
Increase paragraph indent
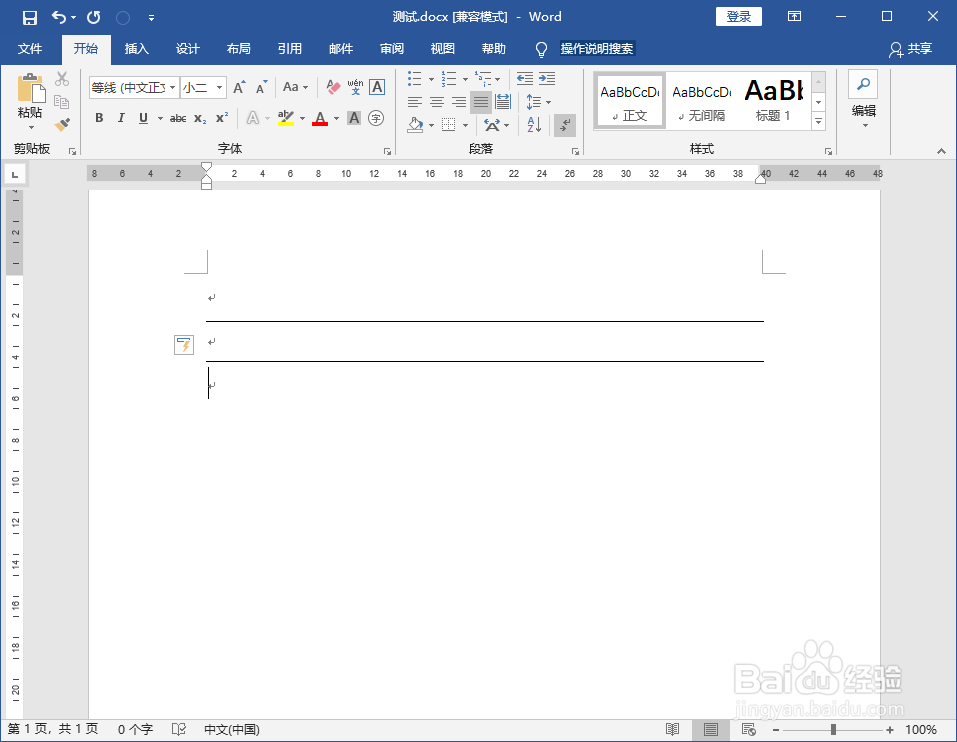click(547, 79)
